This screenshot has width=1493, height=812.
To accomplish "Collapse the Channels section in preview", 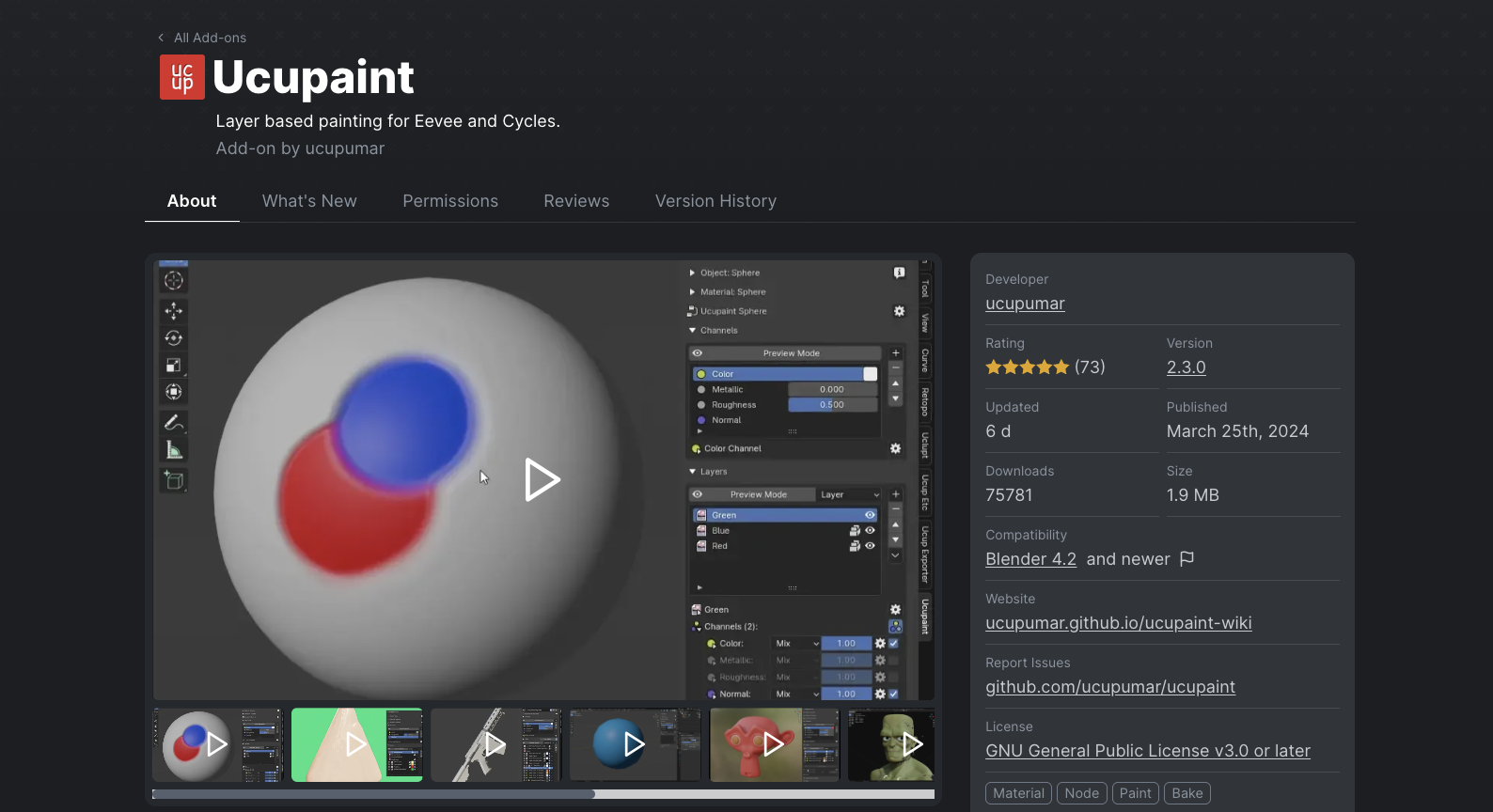I will (x=693, y=331).
